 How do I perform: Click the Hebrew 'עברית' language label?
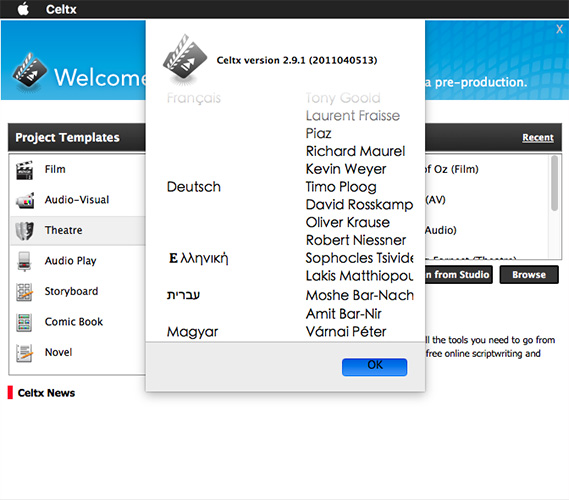pyautogui.click(x=184, y=295)
